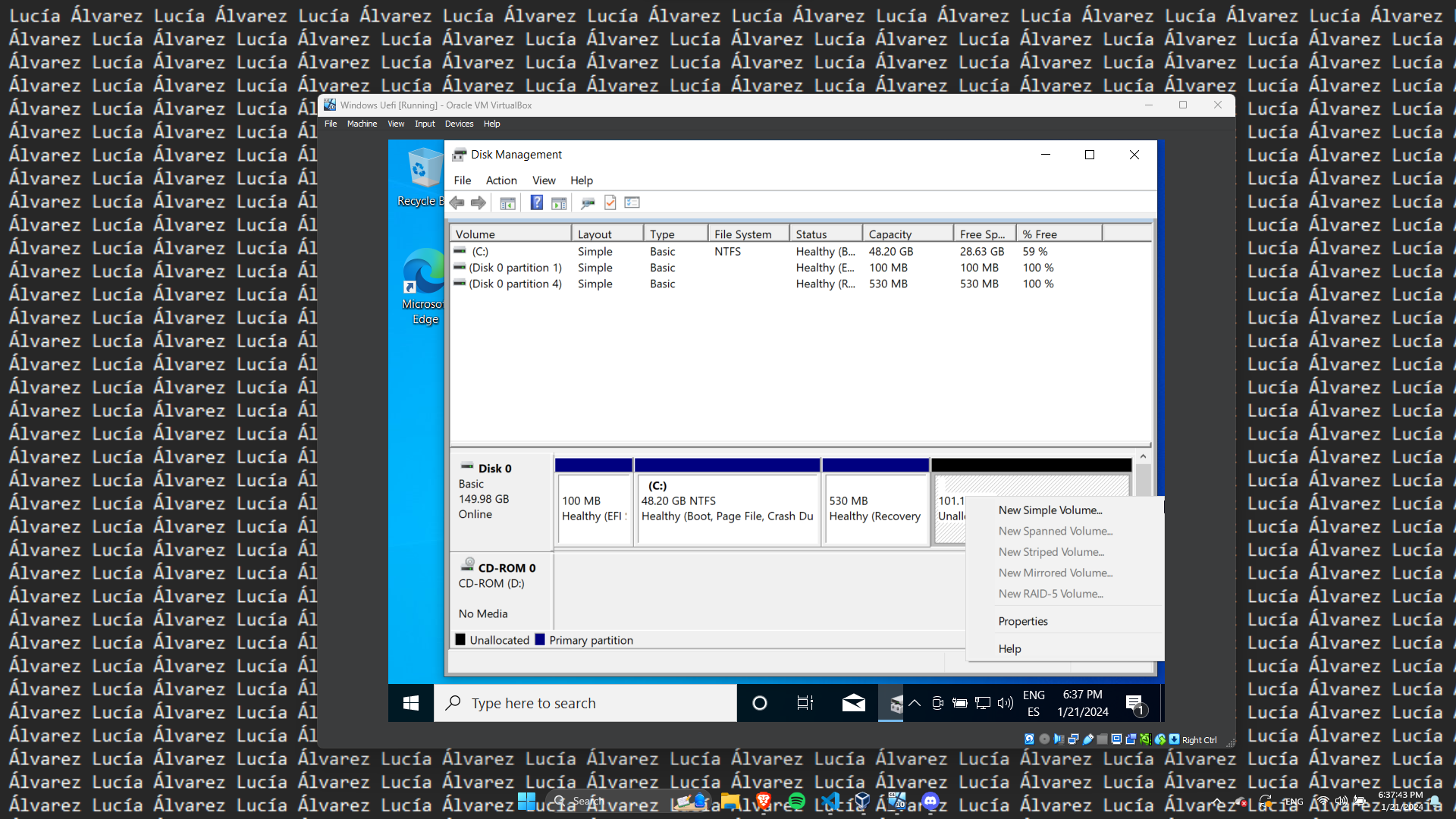Click the disk rescan magnifier toolbar icon

tap(588, 202)
